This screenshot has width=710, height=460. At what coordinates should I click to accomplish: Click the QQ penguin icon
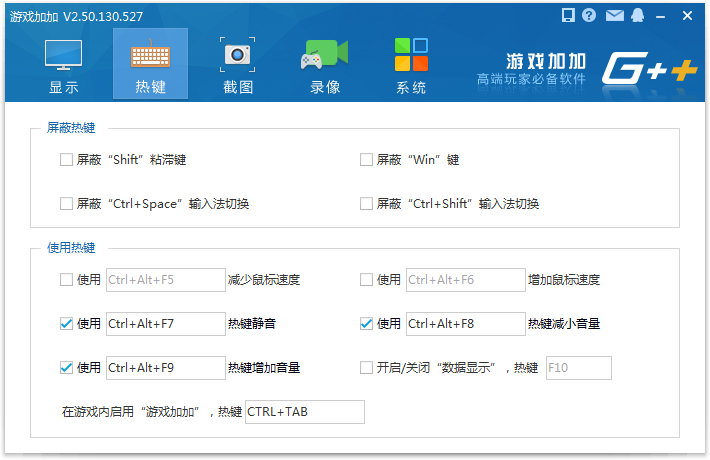point(636,16)
